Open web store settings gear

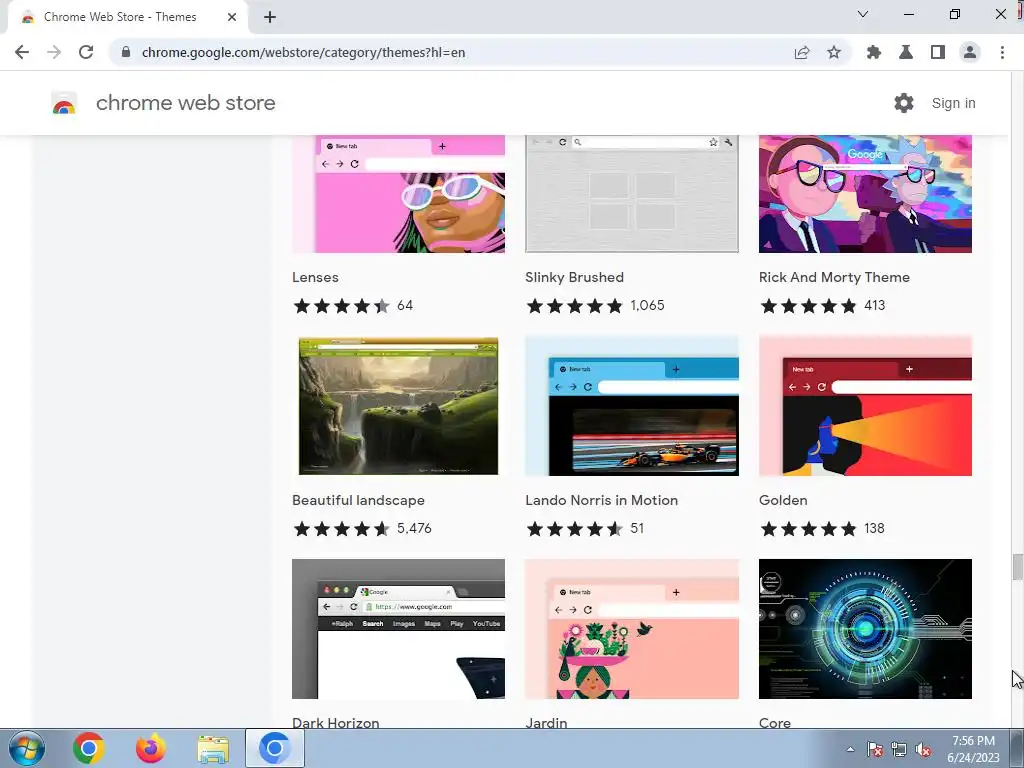point(904,103)
